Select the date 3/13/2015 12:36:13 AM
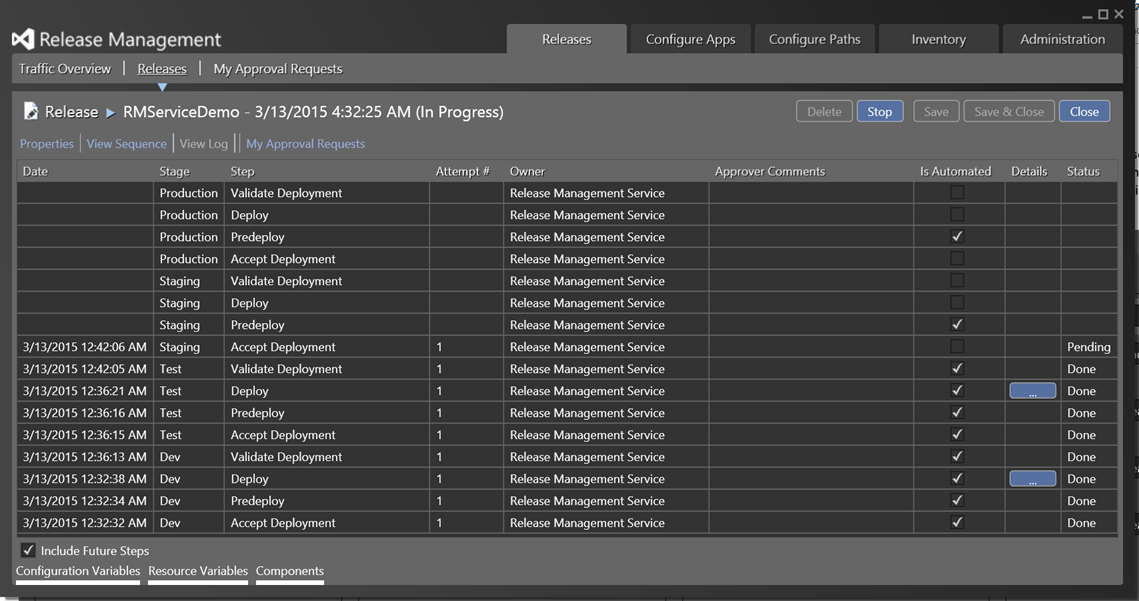This screenshot has width=1139, height=601. pyautogui.click(x=84, y=456)
